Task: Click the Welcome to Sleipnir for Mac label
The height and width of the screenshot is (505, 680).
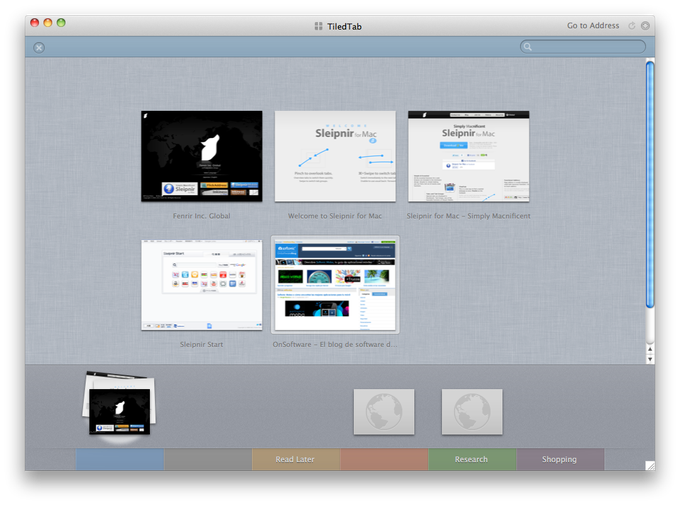Action: pyautogui.click(x=335, y=216)
